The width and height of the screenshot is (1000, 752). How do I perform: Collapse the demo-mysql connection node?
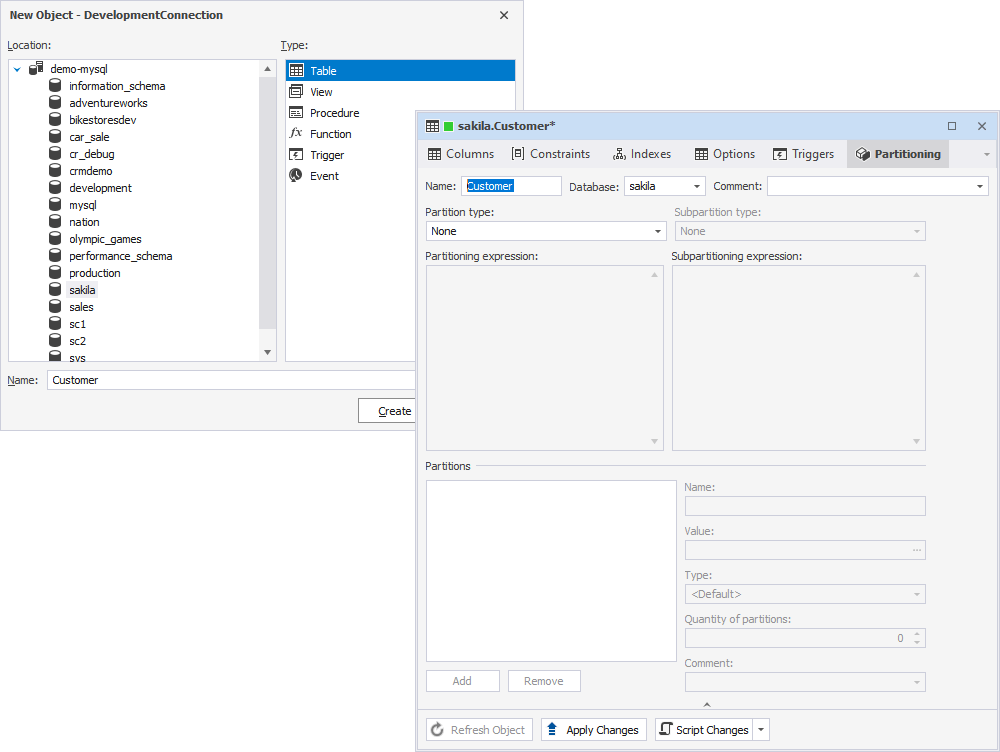coord(15,68)
